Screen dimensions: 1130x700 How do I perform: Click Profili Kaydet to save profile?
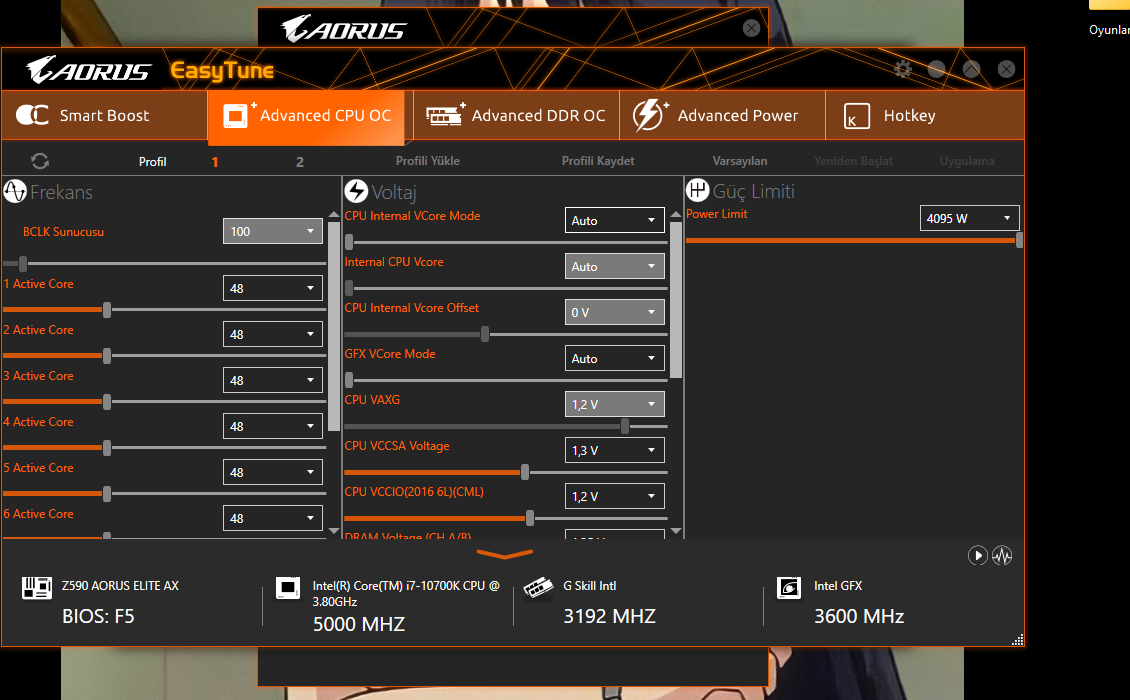coord(598,161)
